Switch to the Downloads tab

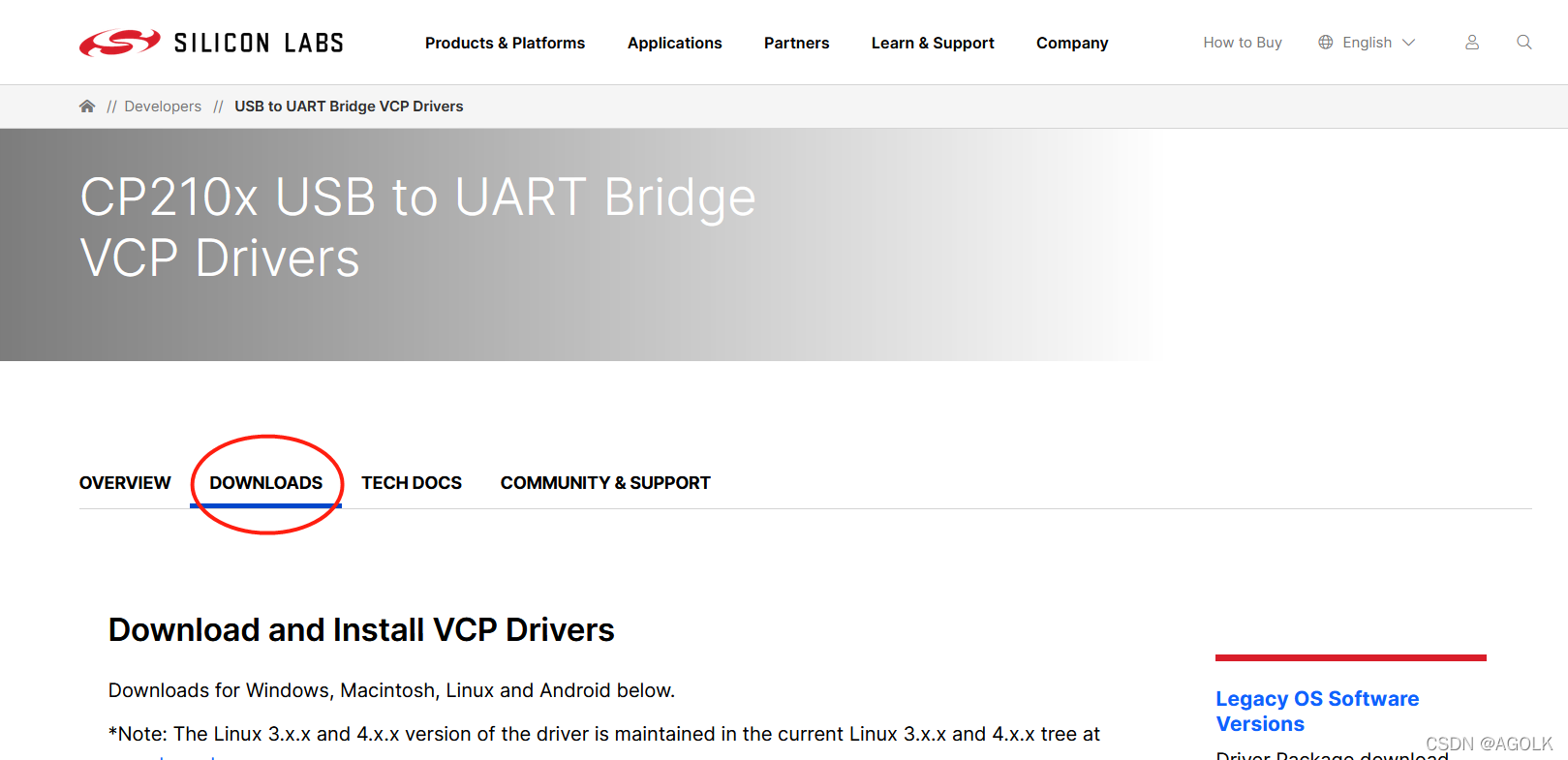[266, 483]
